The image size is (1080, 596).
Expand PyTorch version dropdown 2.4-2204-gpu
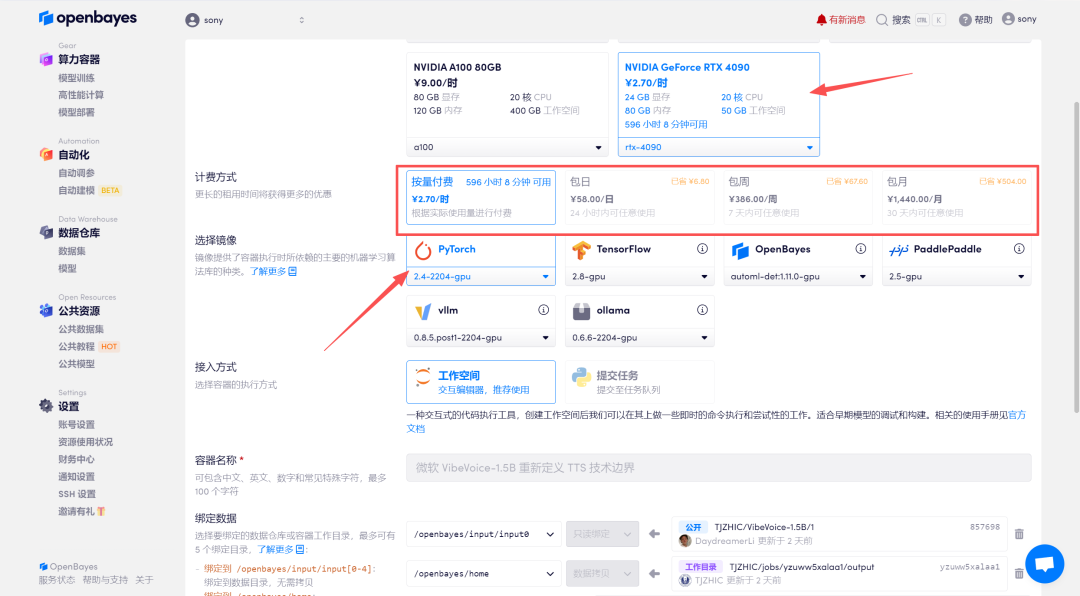coord(481,277)
